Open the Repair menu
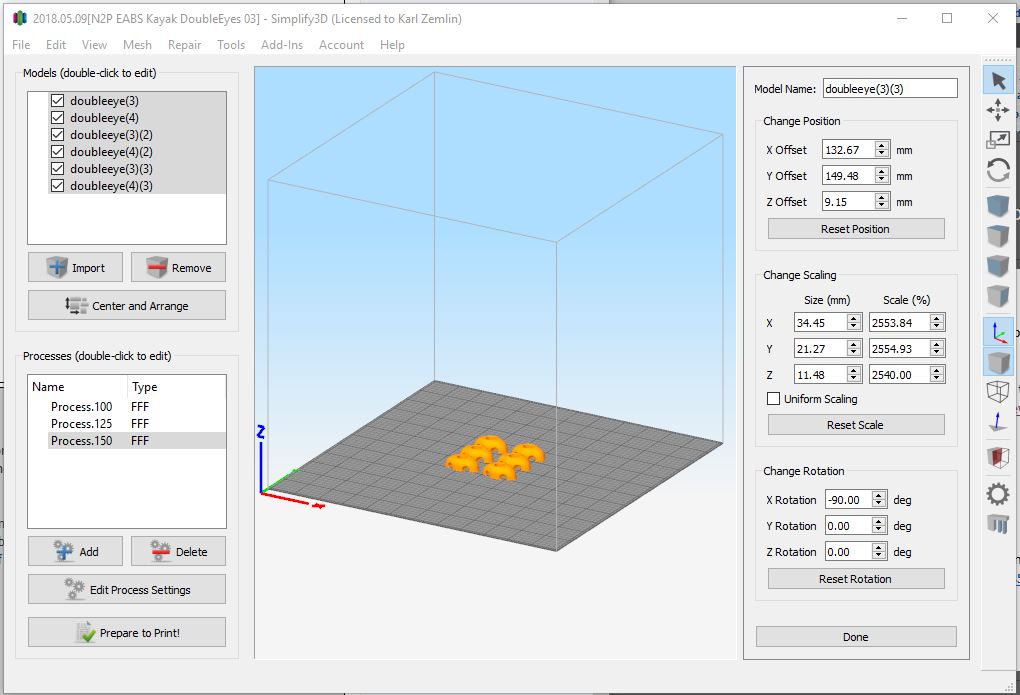This screenshot has height=695, width=1020. point(184,45)
